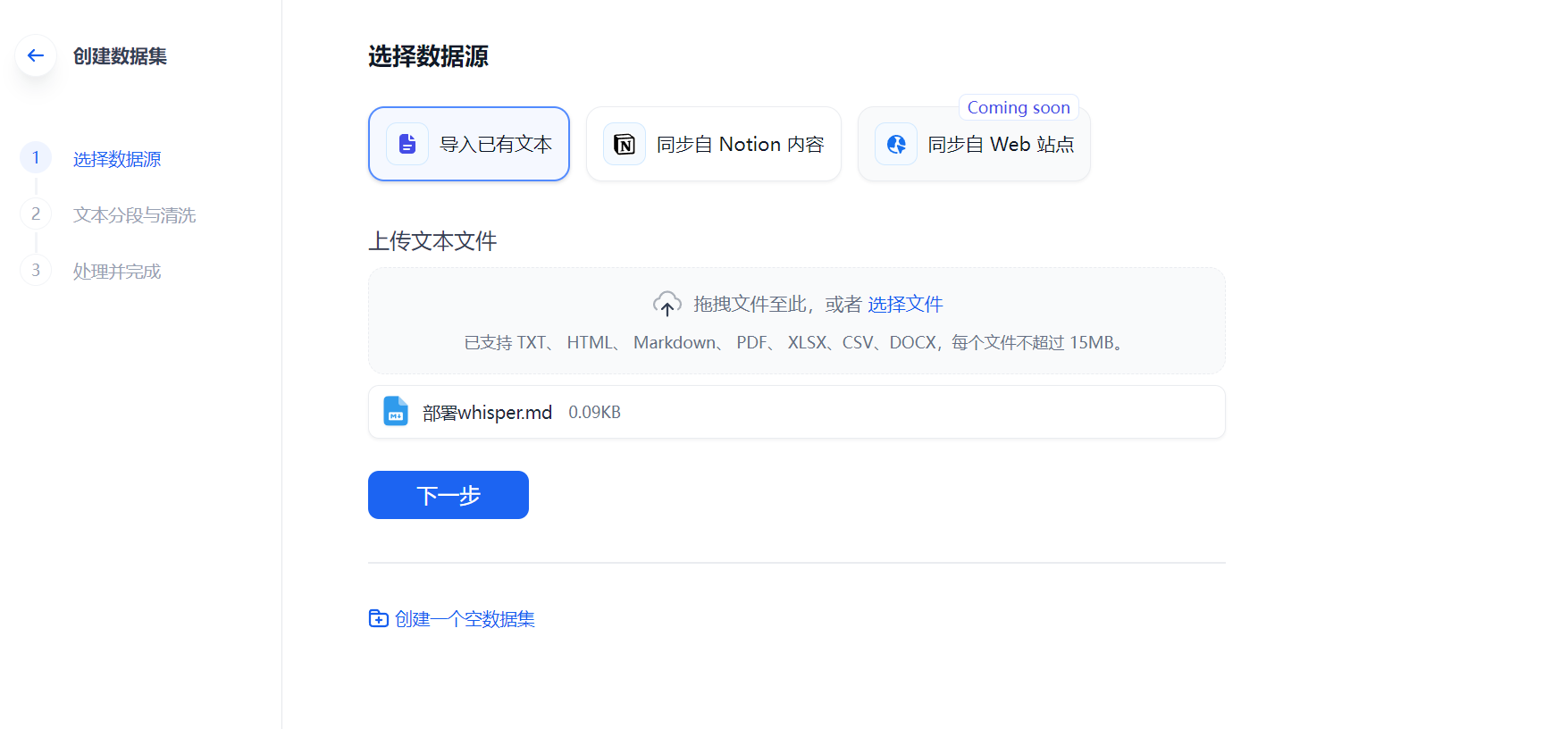Select uploaded file 部署whisper.md
The image size is (1568, 729).
[x=797, y=412]
